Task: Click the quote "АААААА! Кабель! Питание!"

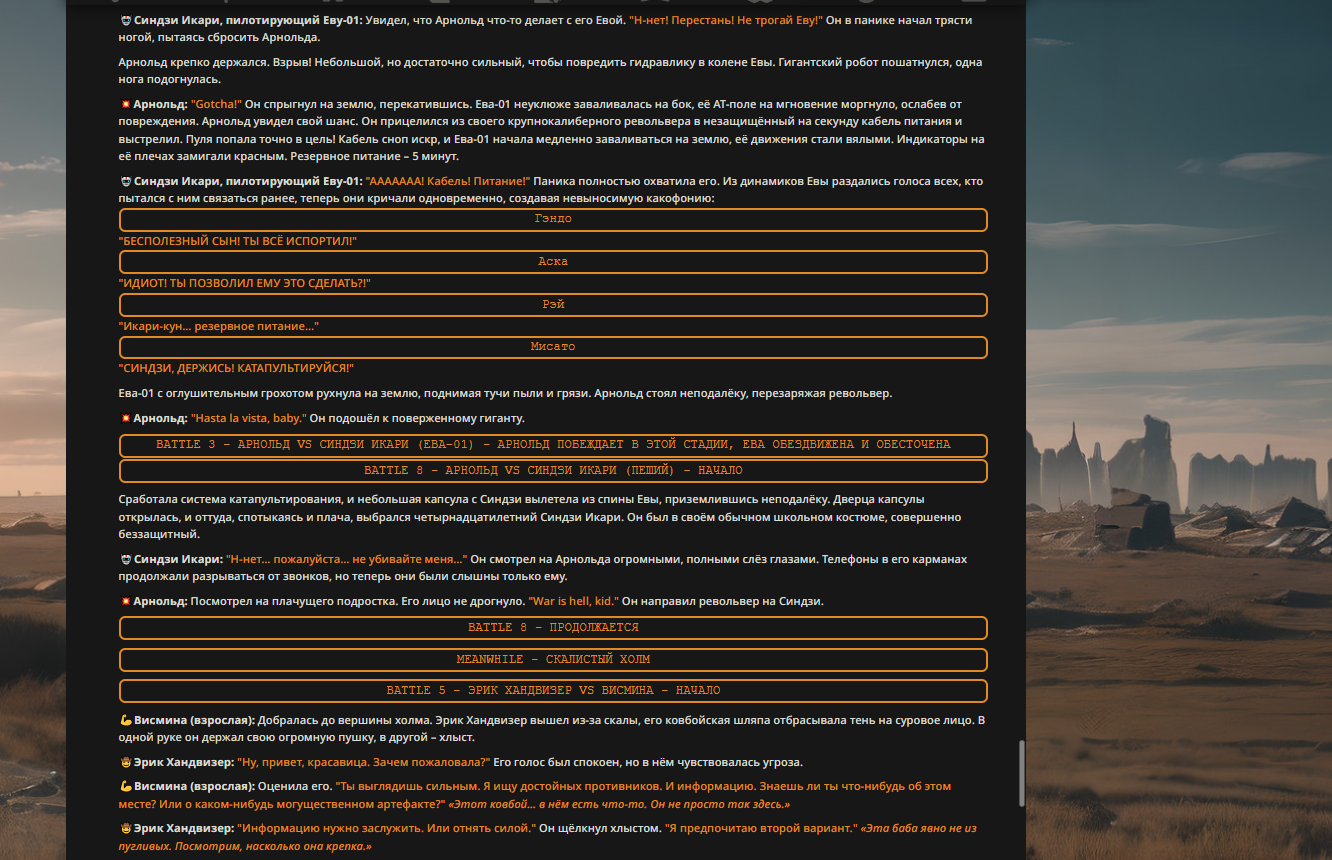Action: tap(448, 181)
